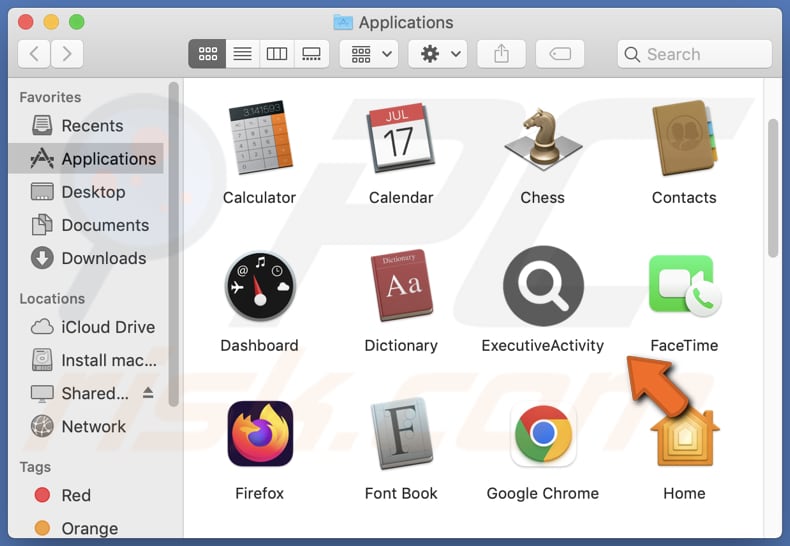Switch to icon view
The width and height of the screenshot is (790, 546).
[207, 54]
